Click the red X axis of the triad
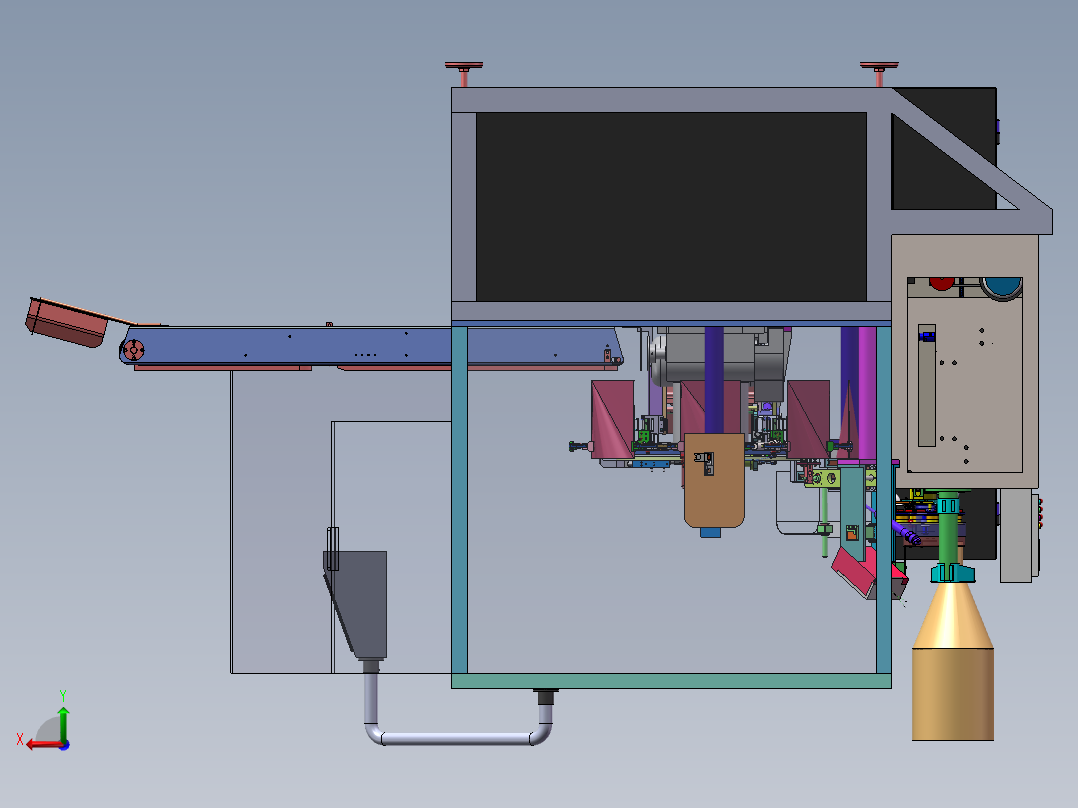Screen dimensions: 1078x808 (x=45, y=744)
